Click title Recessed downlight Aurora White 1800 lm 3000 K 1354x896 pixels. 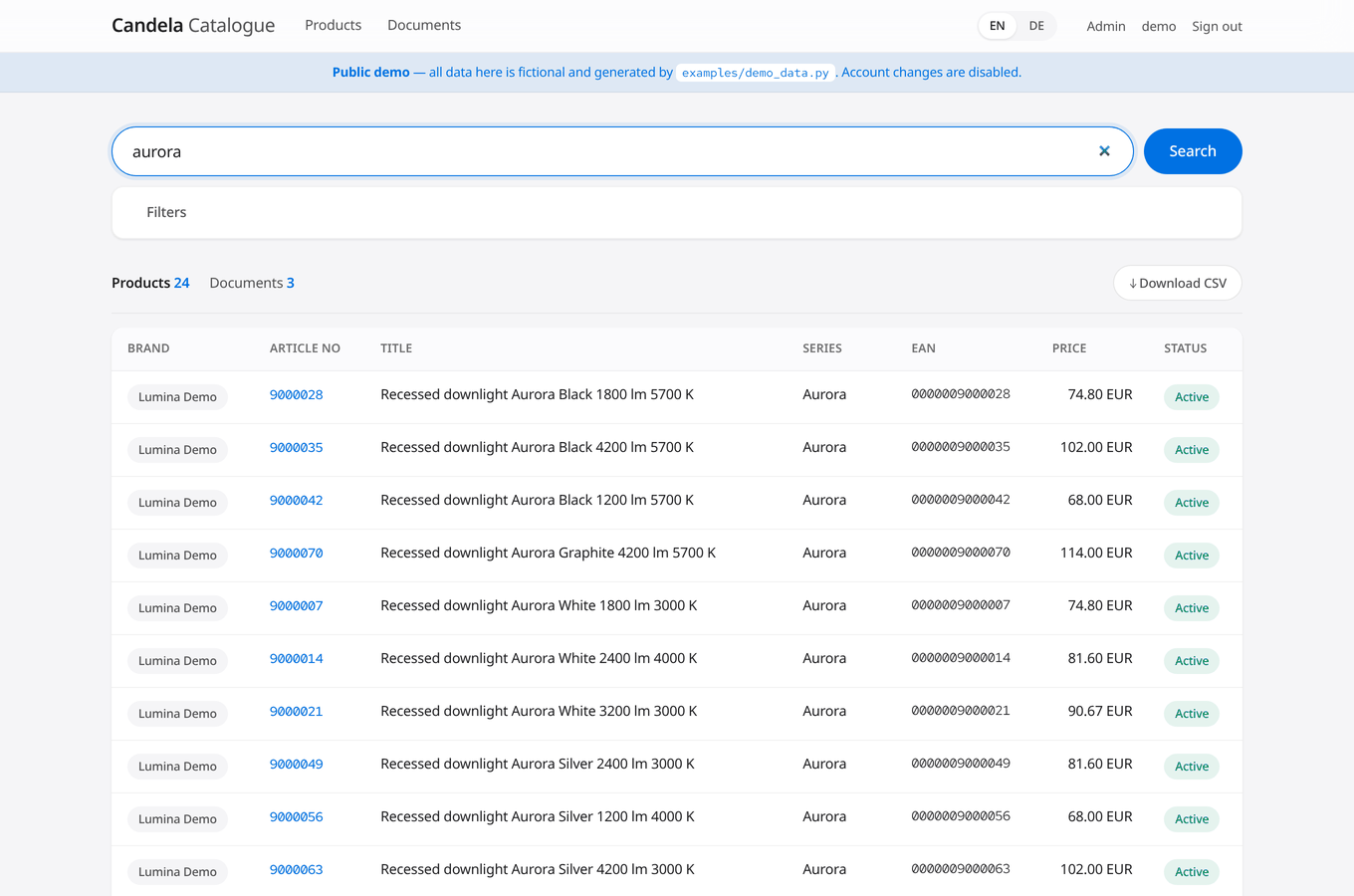[x=539, y=605]
